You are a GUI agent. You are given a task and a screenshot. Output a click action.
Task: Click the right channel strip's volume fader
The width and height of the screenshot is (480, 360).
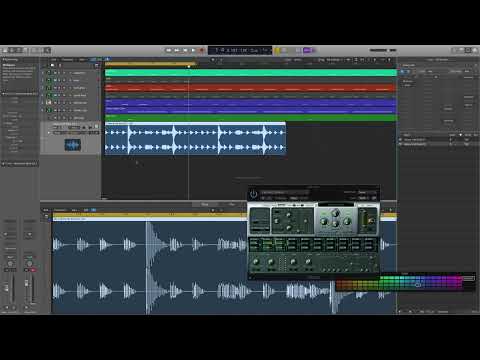27,283
